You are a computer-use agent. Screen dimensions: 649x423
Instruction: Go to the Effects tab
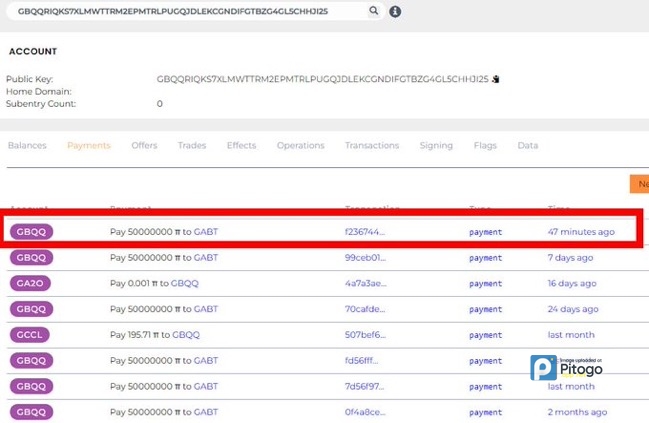click(241, 146)
